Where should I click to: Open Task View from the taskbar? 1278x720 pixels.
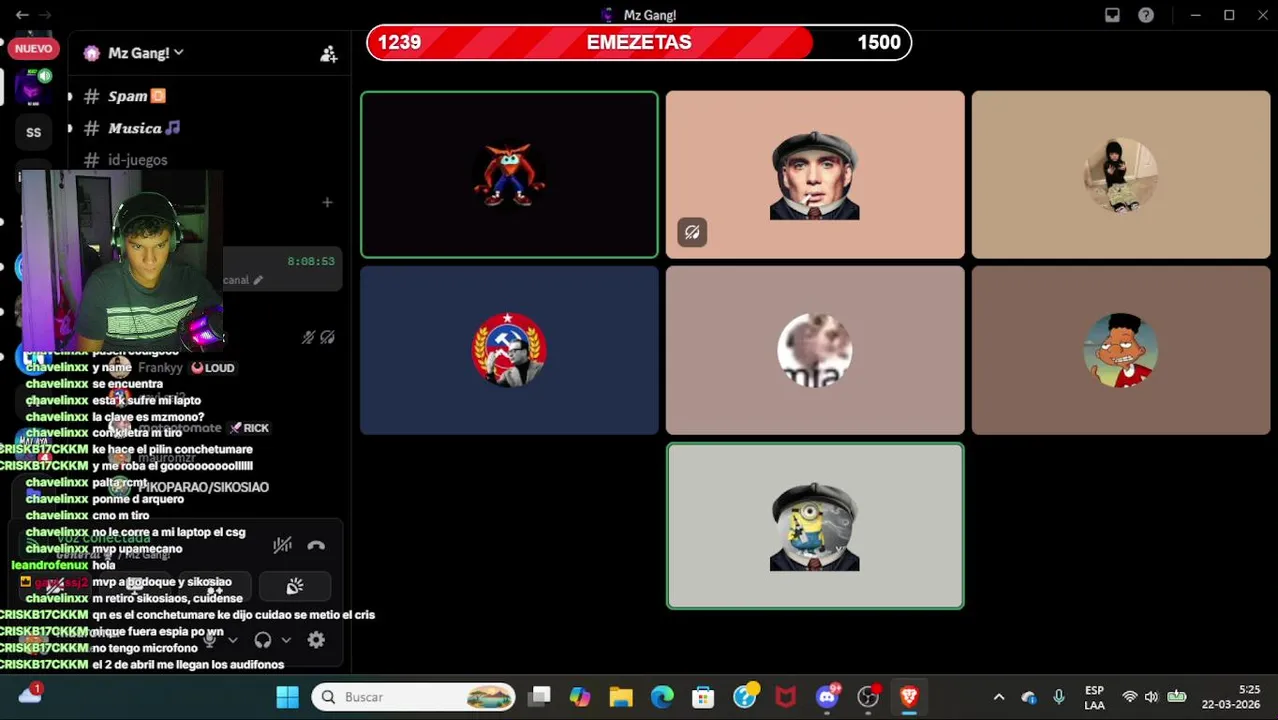(540, 697)
